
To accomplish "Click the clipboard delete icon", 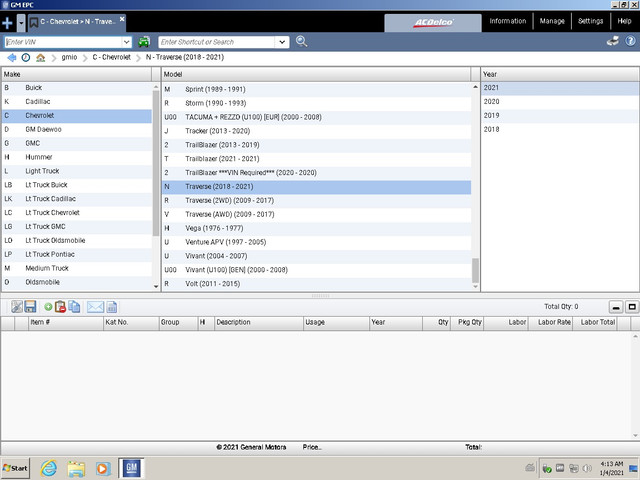I will pyautogui.click(x=60, y=307).
